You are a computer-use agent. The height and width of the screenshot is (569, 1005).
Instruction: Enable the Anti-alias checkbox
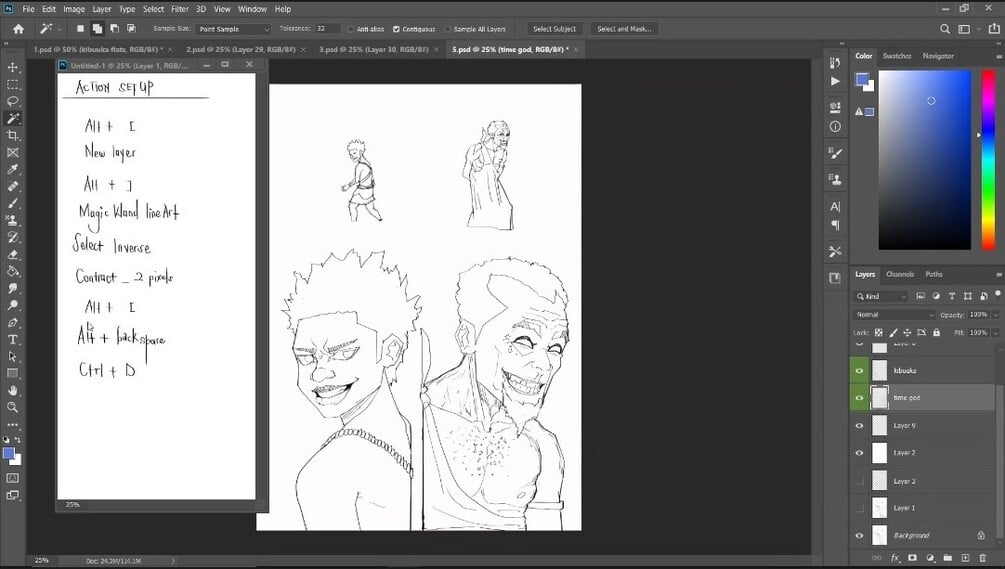(351, 29)
